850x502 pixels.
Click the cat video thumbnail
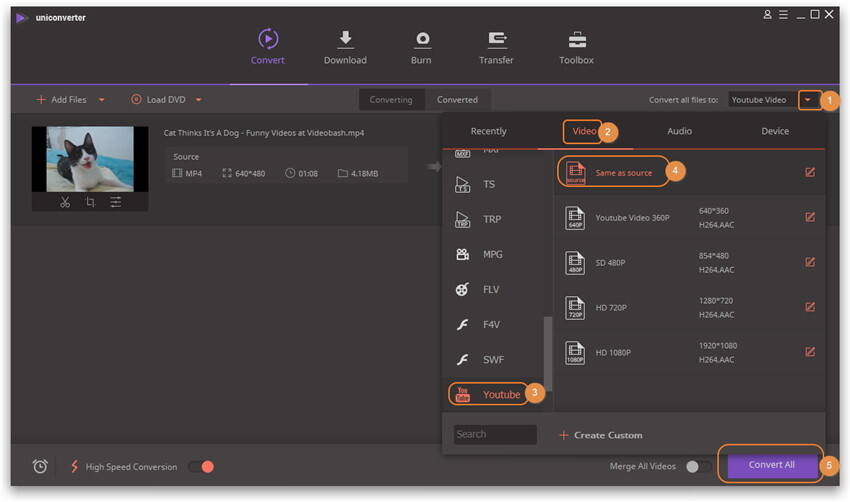90,159
